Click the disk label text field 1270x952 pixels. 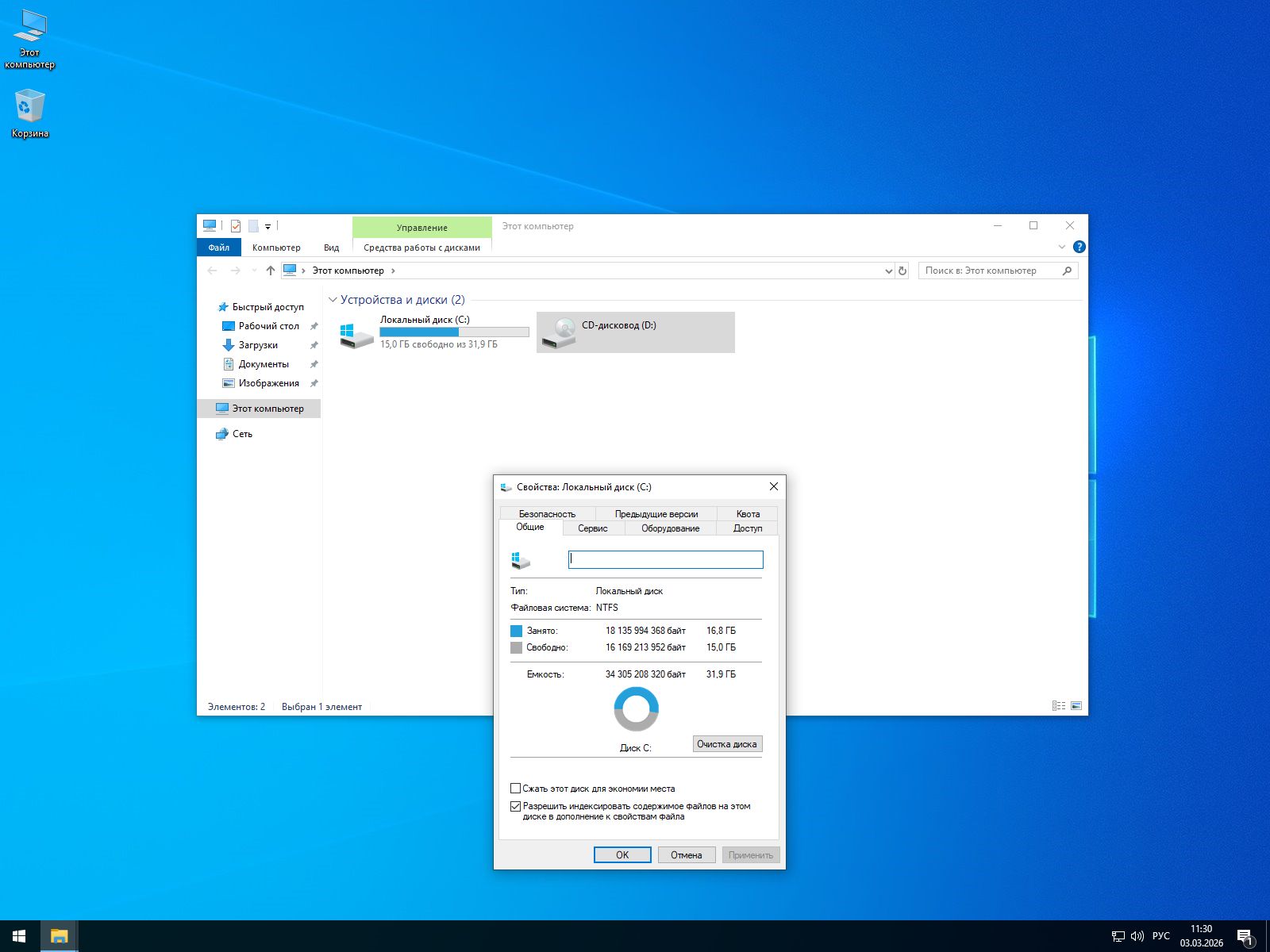(665, 559)
